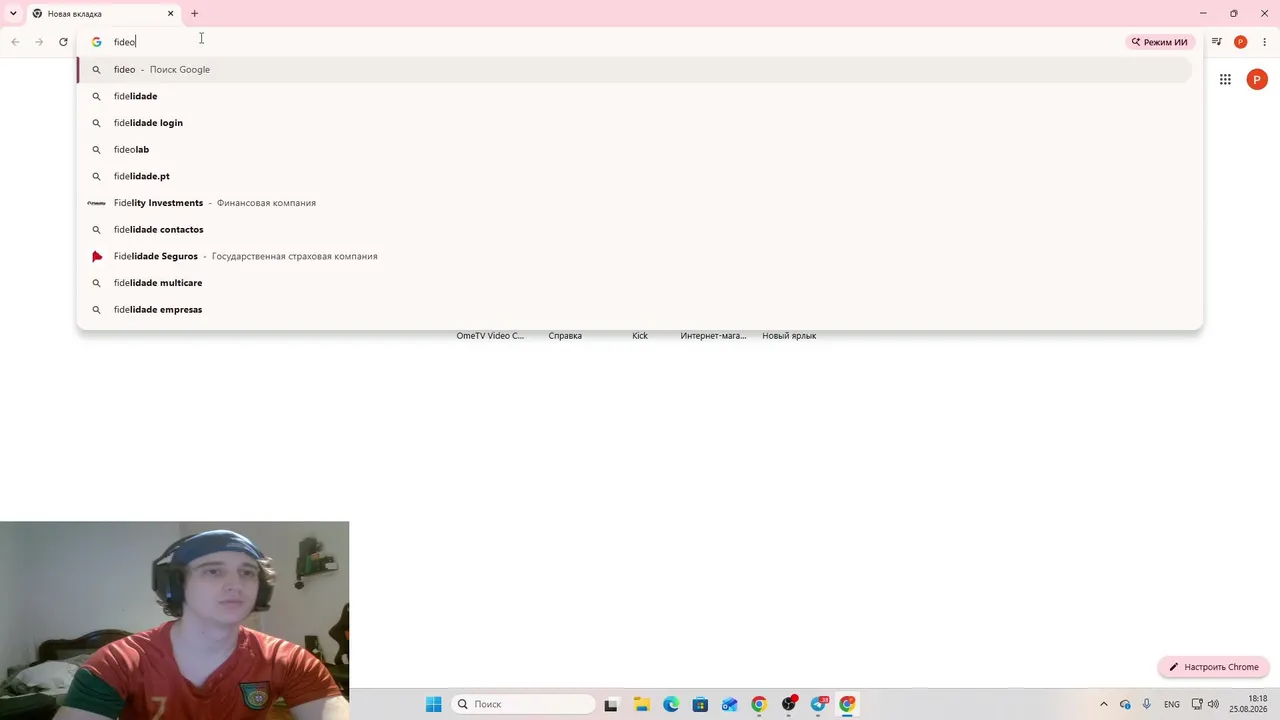Open the Google account avatar on the page

1257,80
